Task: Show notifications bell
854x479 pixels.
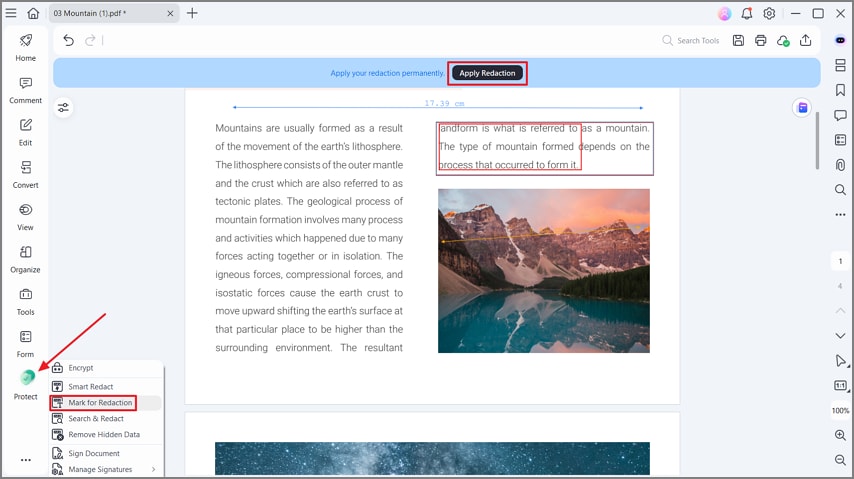Action: [747, 14]
